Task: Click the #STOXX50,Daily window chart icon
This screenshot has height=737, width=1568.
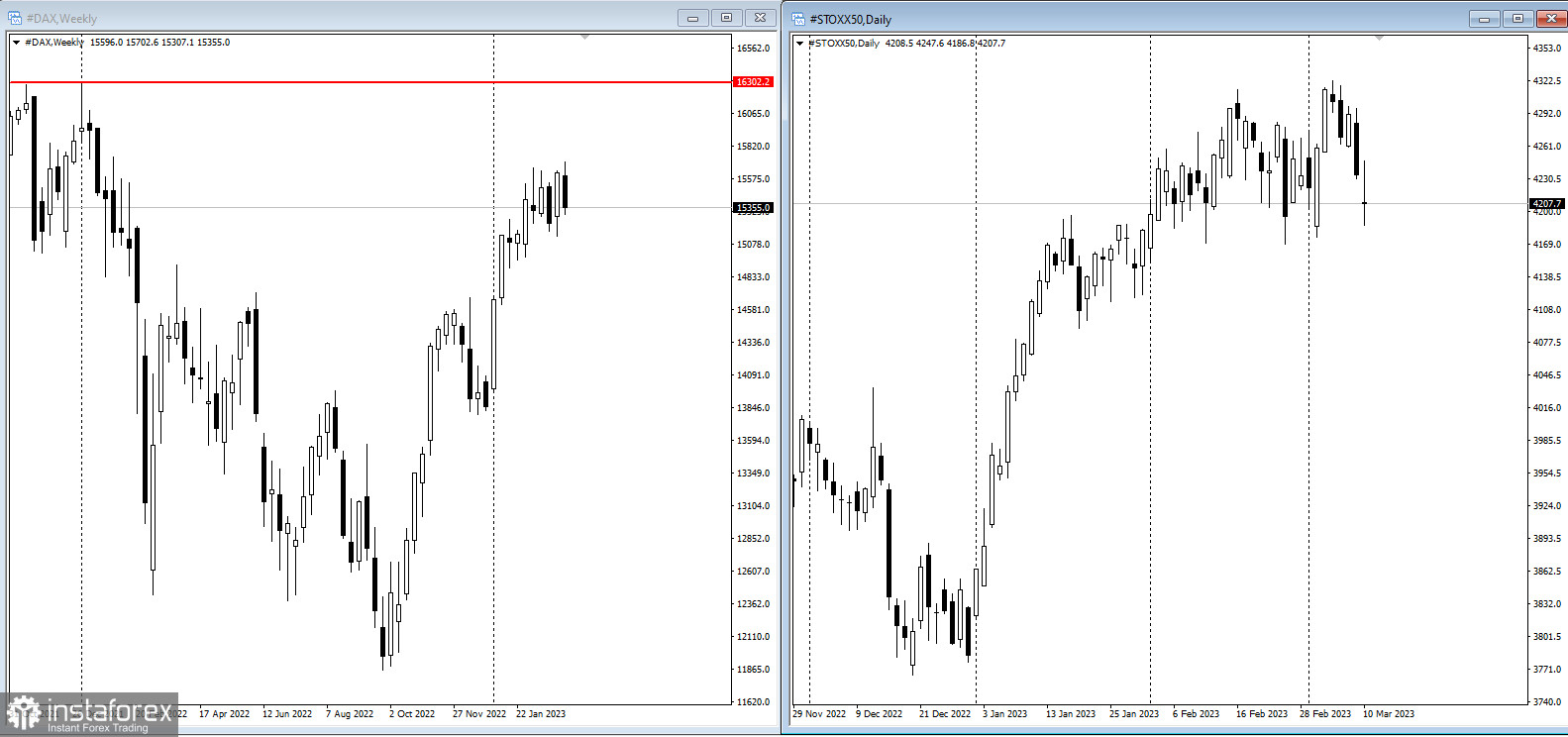Action: point(797,19)
